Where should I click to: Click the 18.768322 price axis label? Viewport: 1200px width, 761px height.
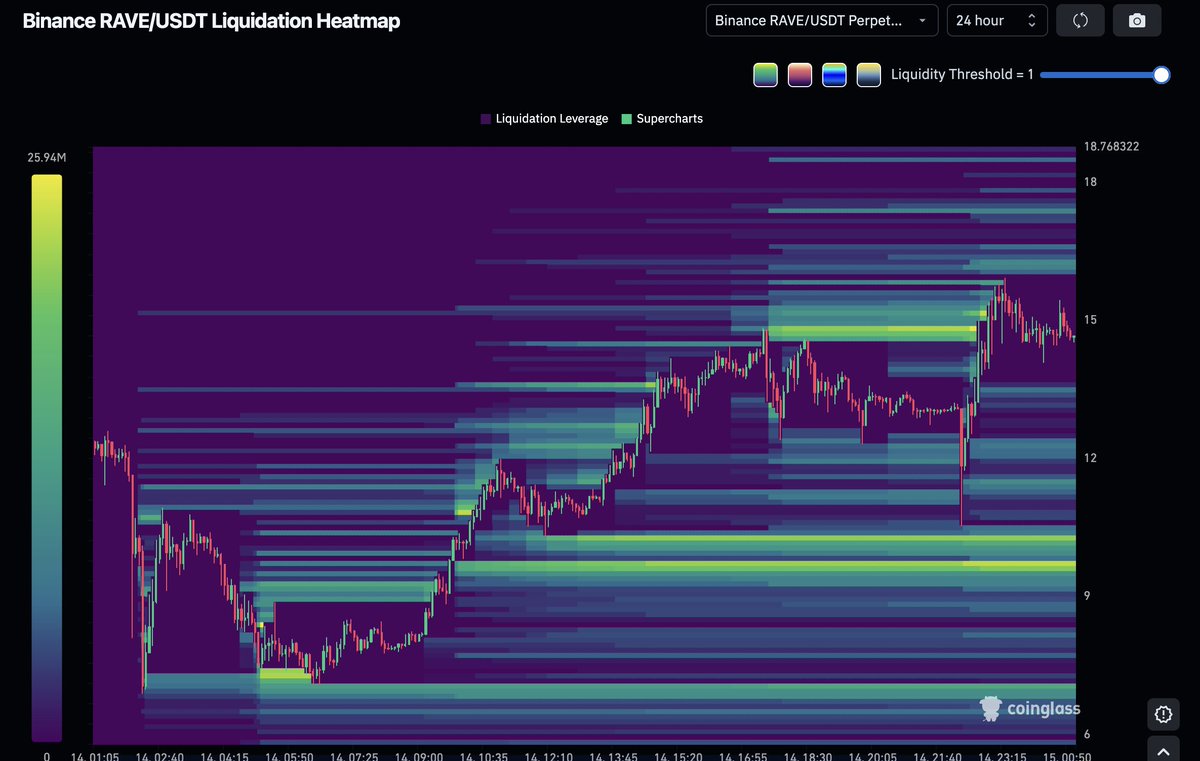click(1111, 146)
